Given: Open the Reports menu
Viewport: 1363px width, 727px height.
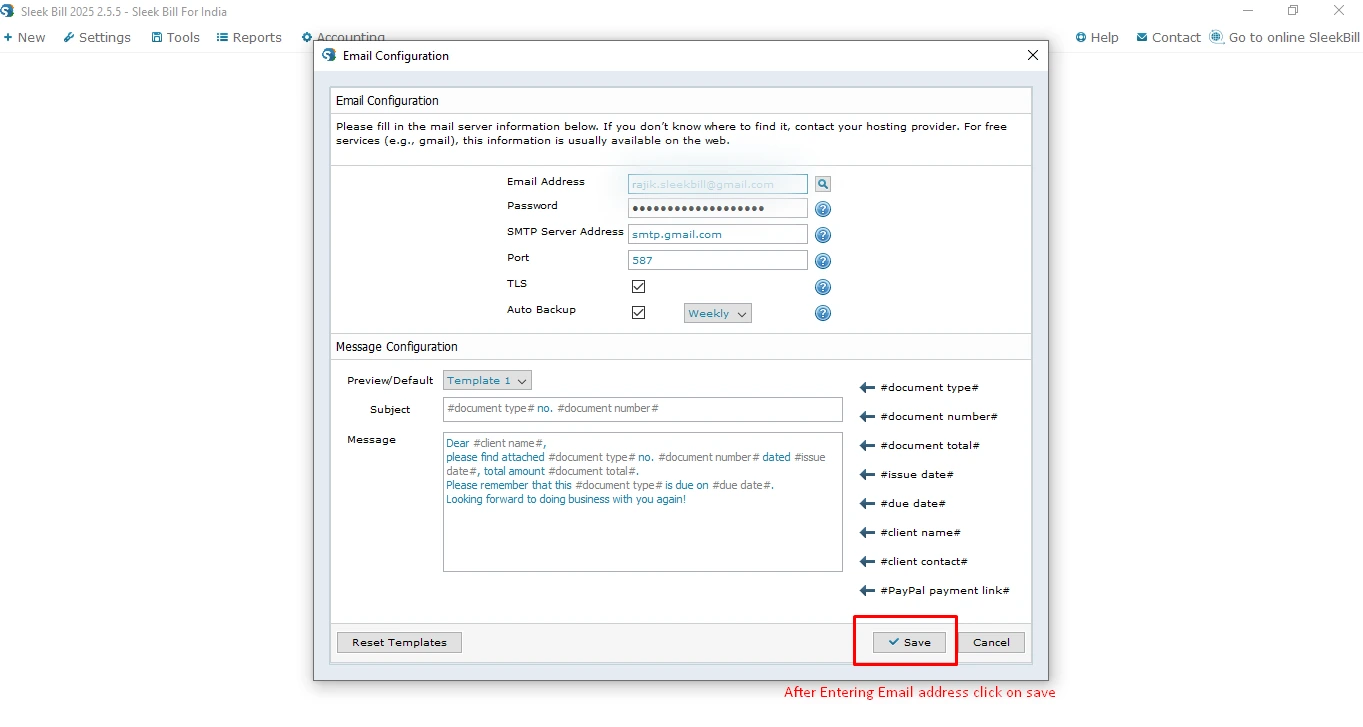Looking at the screenshot, I should tap(249, 38).
